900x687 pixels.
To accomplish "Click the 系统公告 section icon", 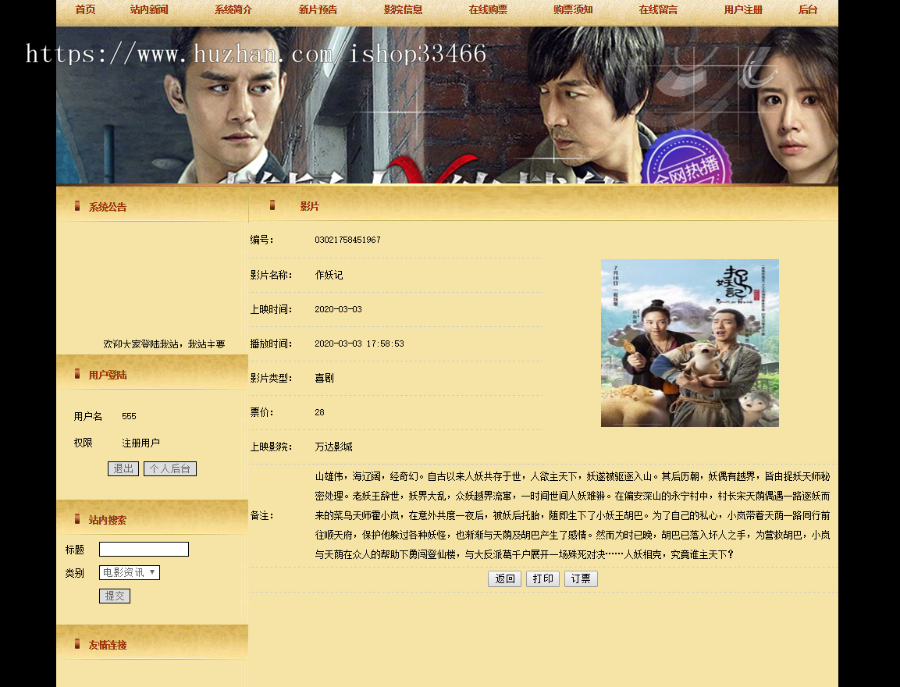I will tap(79, 205).
